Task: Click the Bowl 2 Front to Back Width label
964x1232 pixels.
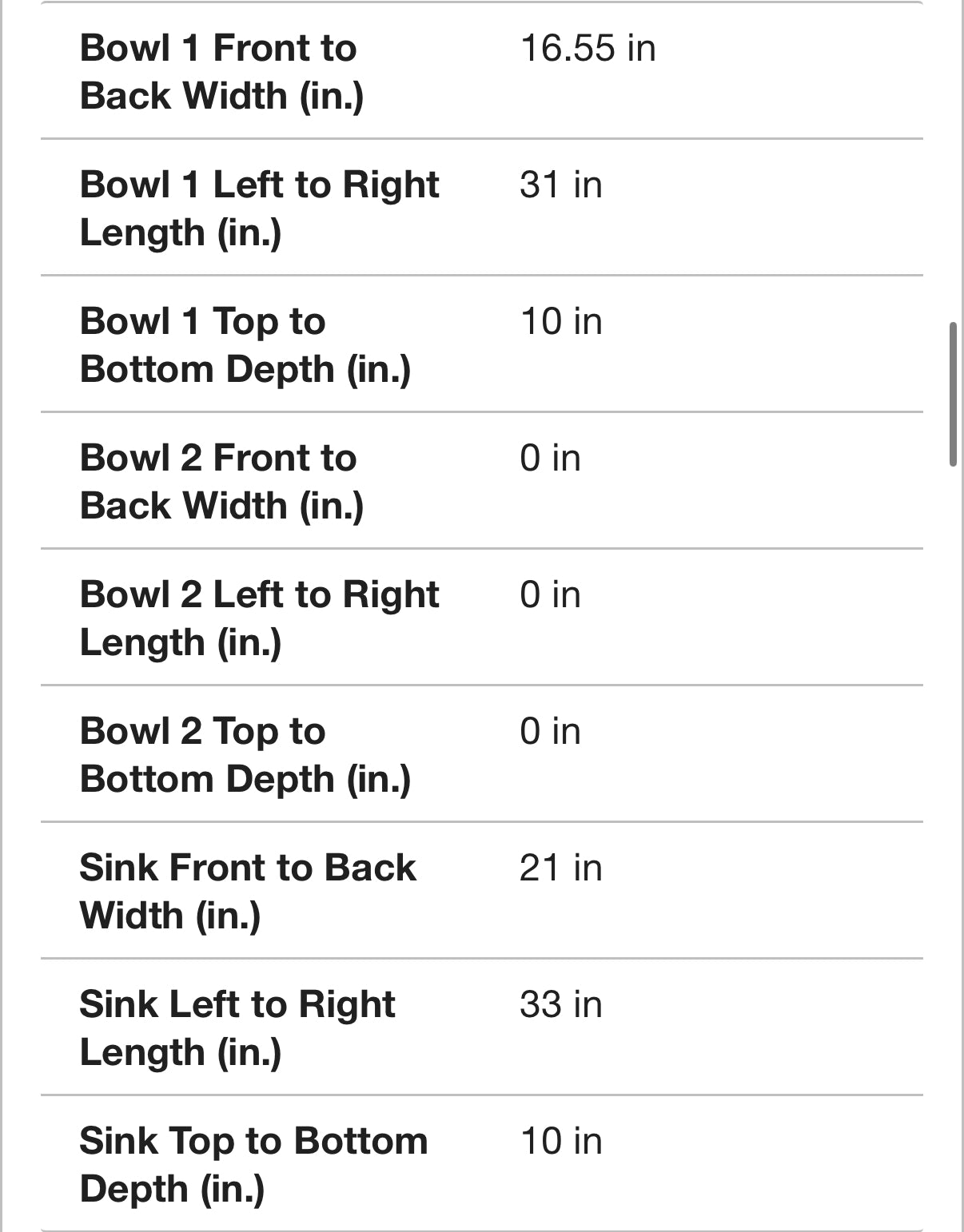Action: tap(221, 482)
